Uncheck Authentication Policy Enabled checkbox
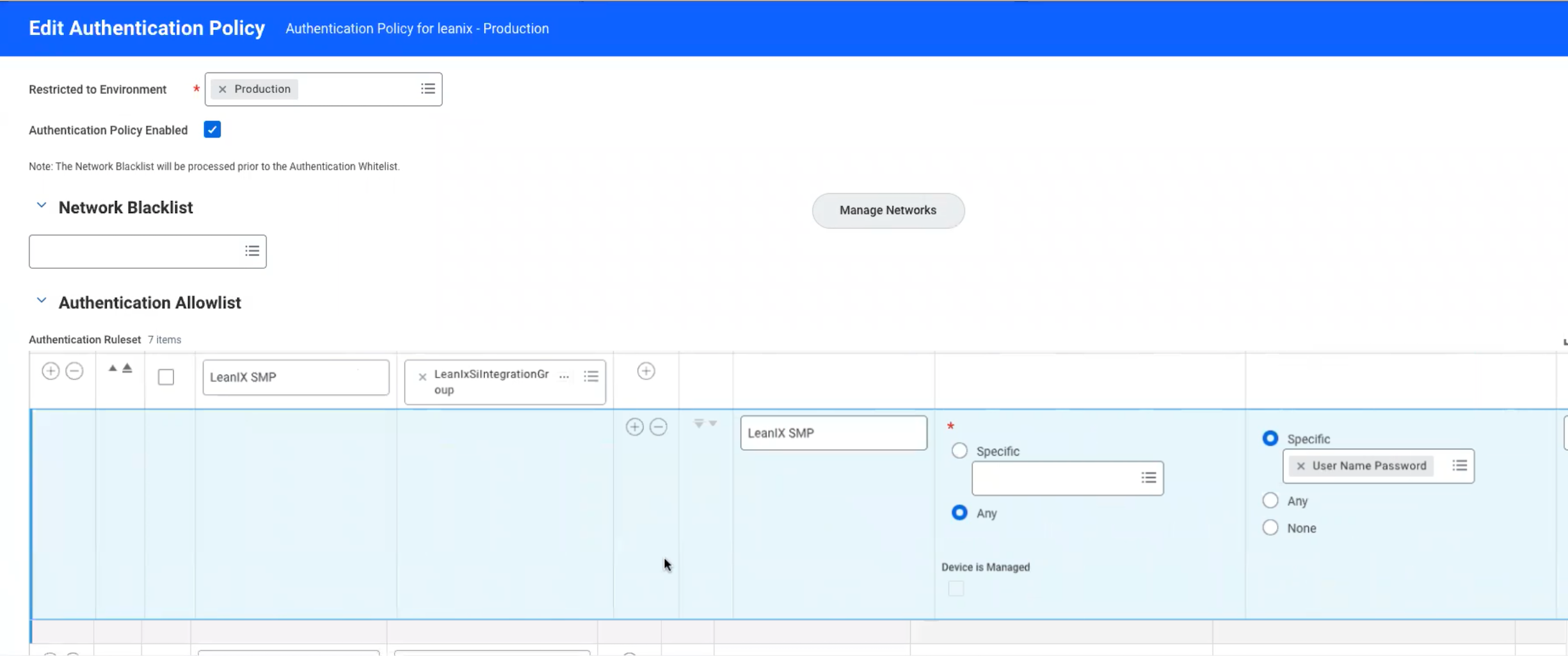1568x656 pixels. [212, 130]
